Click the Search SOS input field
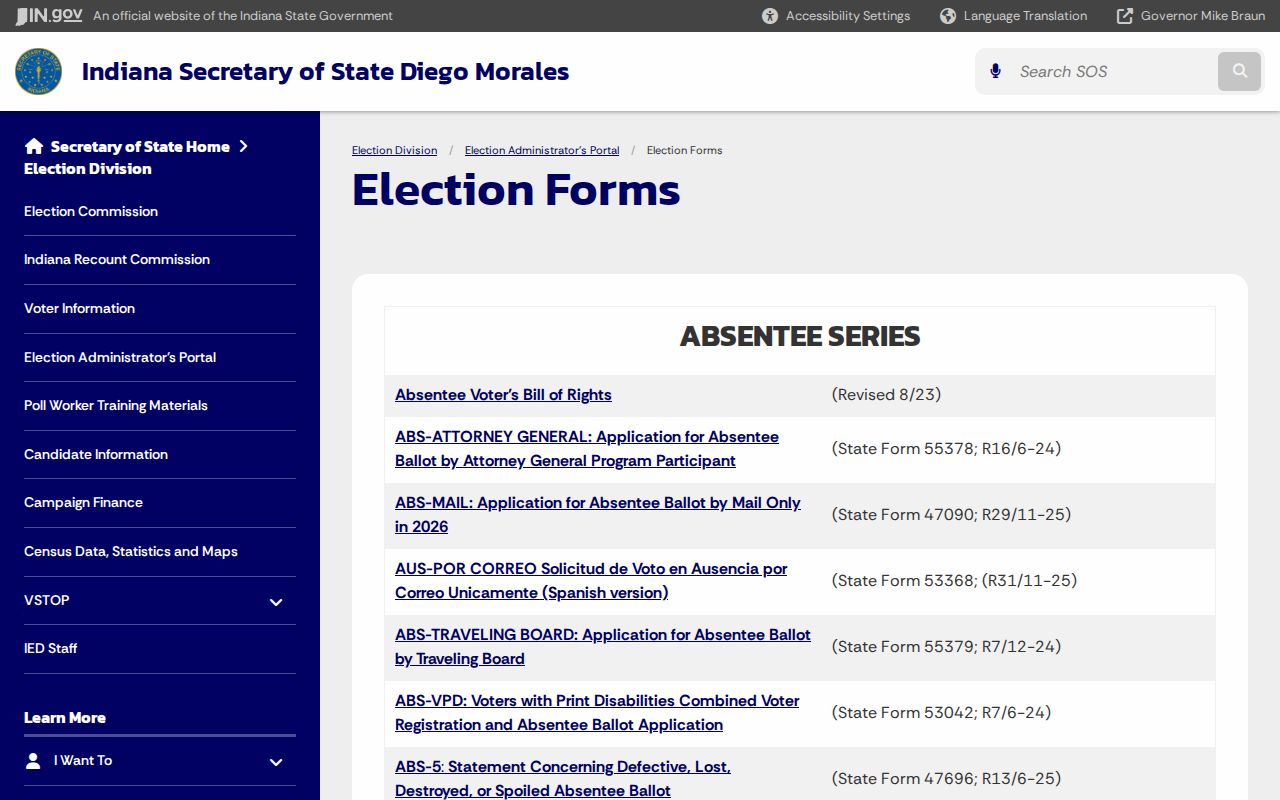Image resolution: width=1280 pixels, height=800 pixels. coord(1112,71)
